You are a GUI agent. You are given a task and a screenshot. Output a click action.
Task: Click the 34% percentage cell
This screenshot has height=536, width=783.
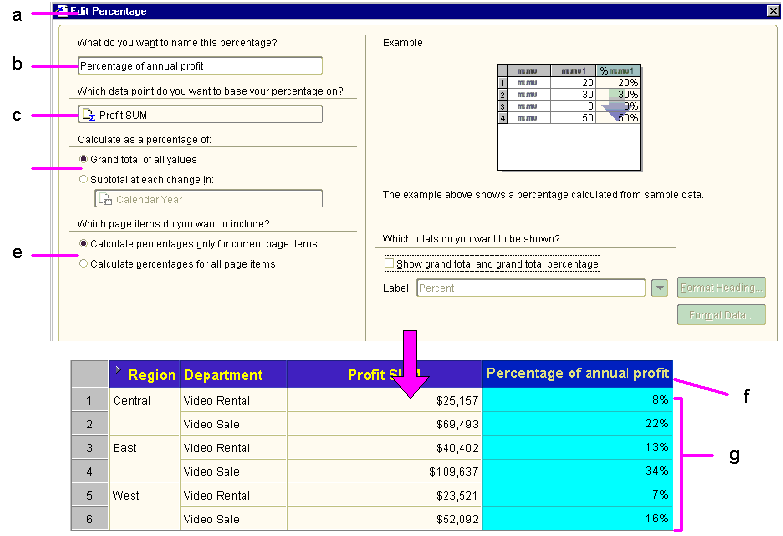click(x=577, y=471)
